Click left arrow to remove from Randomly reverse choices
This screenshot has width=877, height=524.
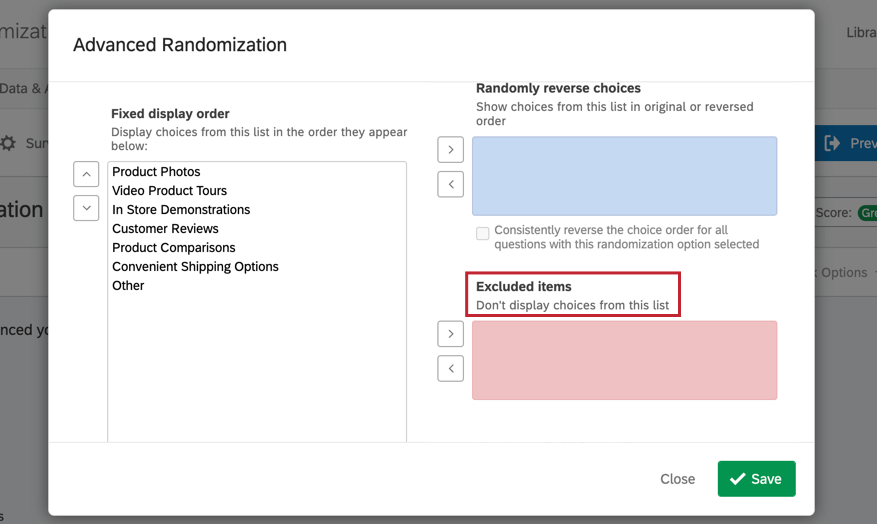click(451, 184)
